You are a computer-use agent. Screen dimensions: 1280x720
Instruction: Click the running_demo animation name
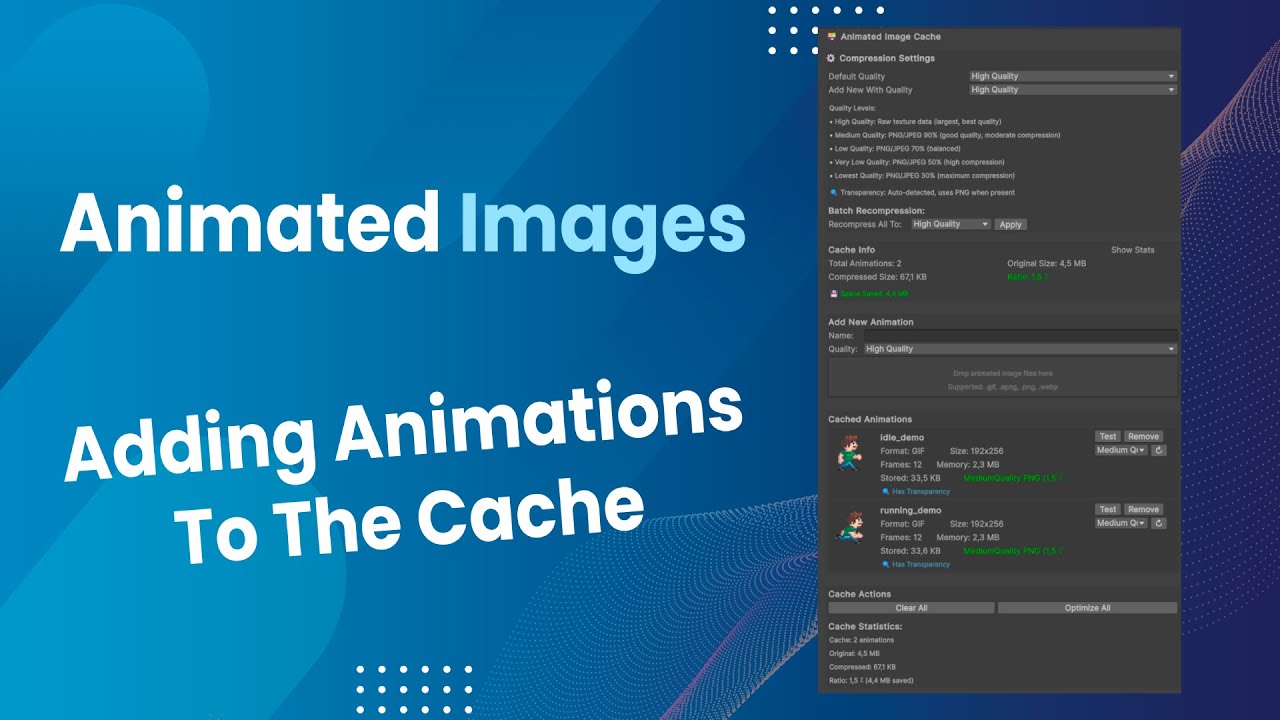pos(910,510)
